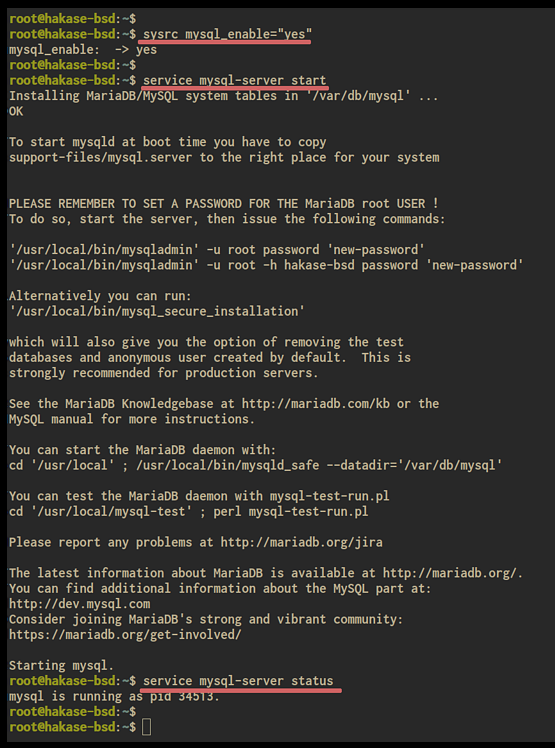Click the service mysql-server status command

click(238, 680)
